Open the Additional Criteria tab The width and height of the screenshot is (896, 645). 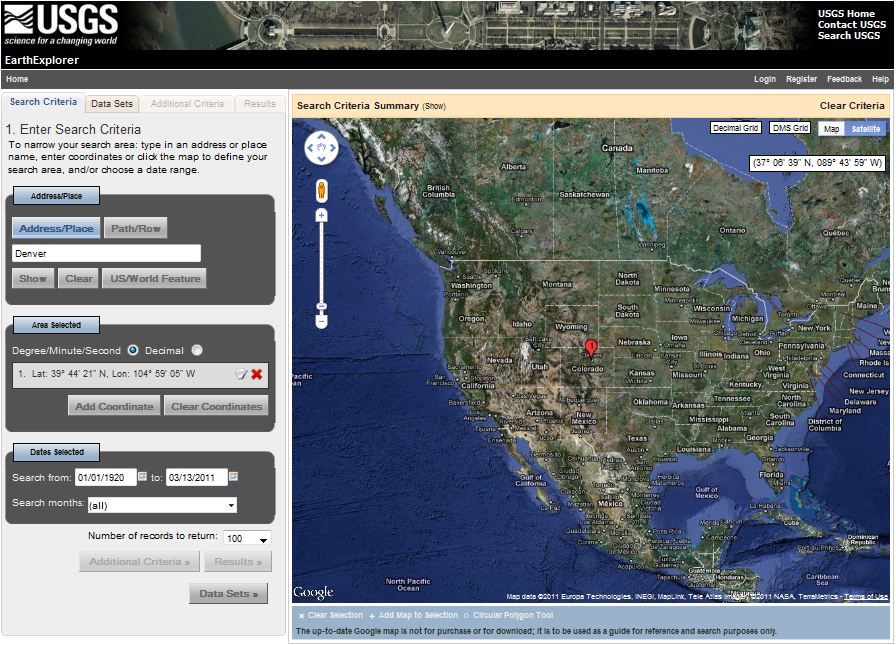point(187,103)
